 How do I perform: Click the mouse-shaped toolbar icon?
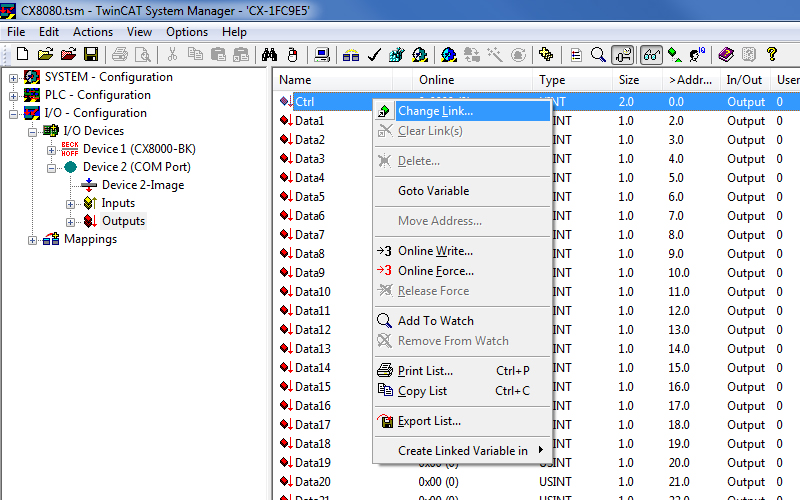tap(292, 54)
